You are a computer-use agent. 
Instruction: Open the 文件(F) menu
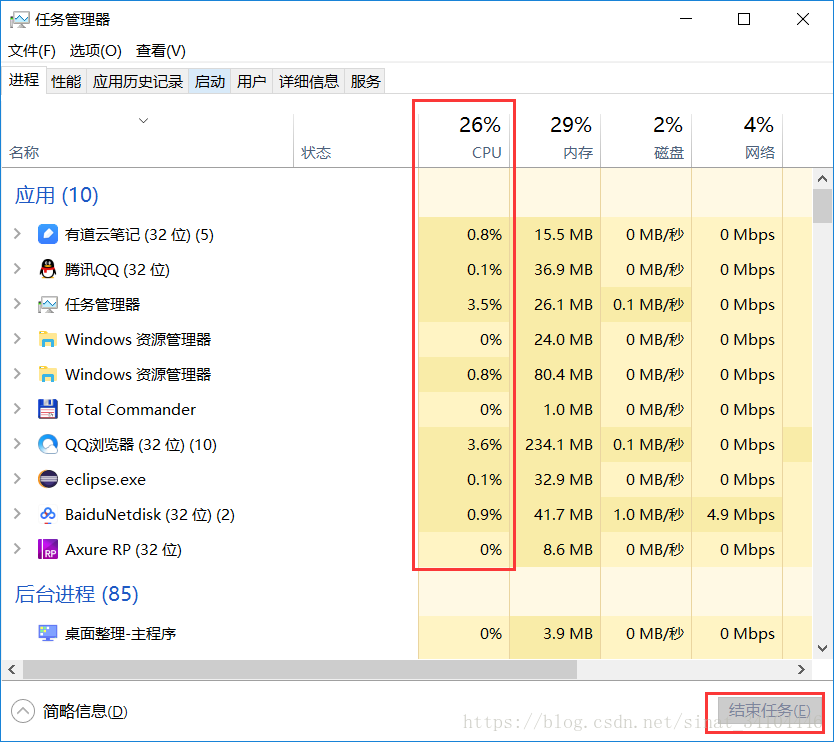point(32,51)
